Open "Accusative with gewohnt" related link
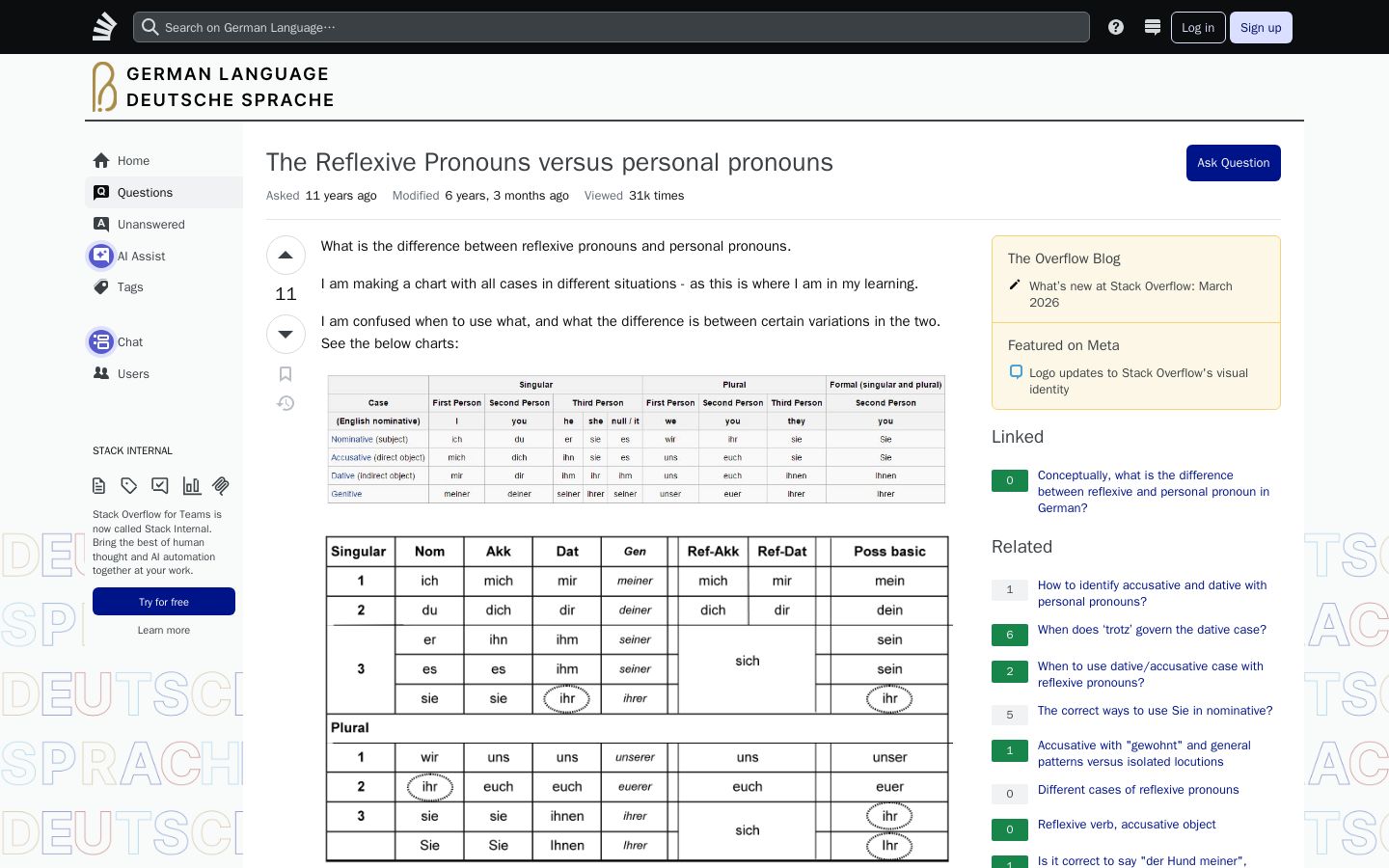 tap(1144, 753)
